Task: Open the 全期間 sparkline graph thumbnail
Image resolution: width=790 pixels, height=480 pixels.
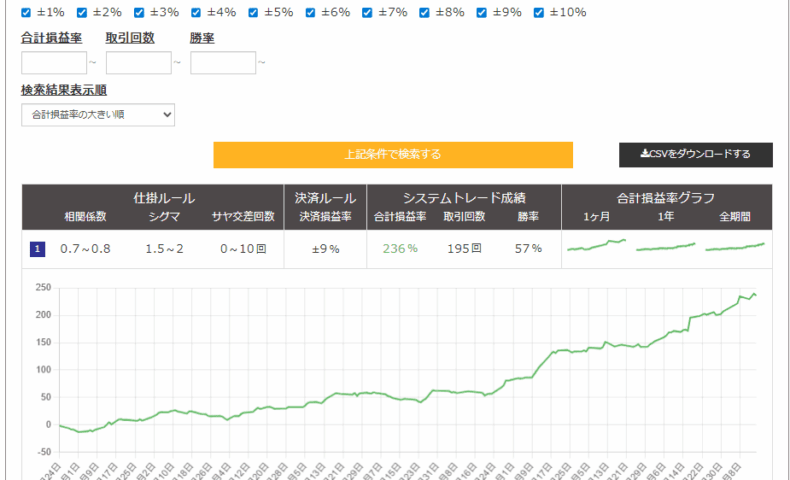Action: (x=735, y=247)
